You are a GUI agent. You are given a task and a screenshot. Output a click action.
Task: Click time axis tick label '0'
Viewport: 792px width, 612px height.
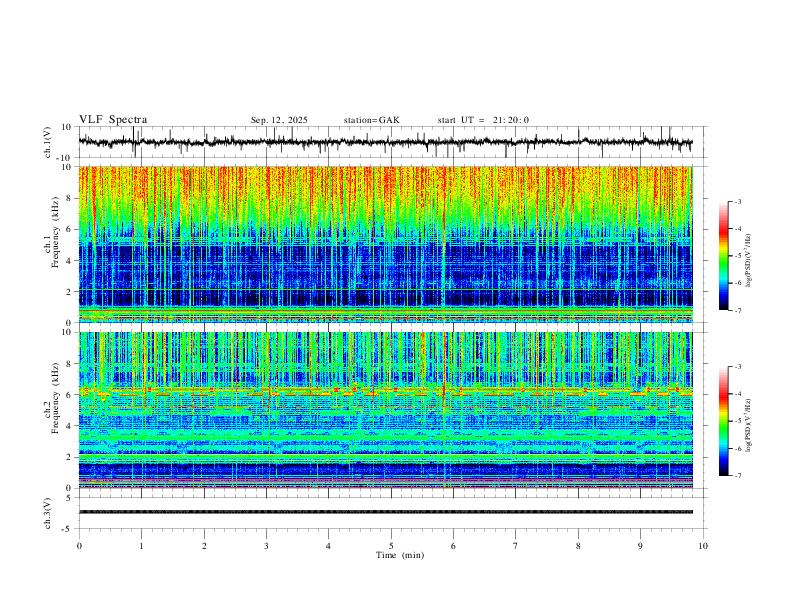[79, 546]
